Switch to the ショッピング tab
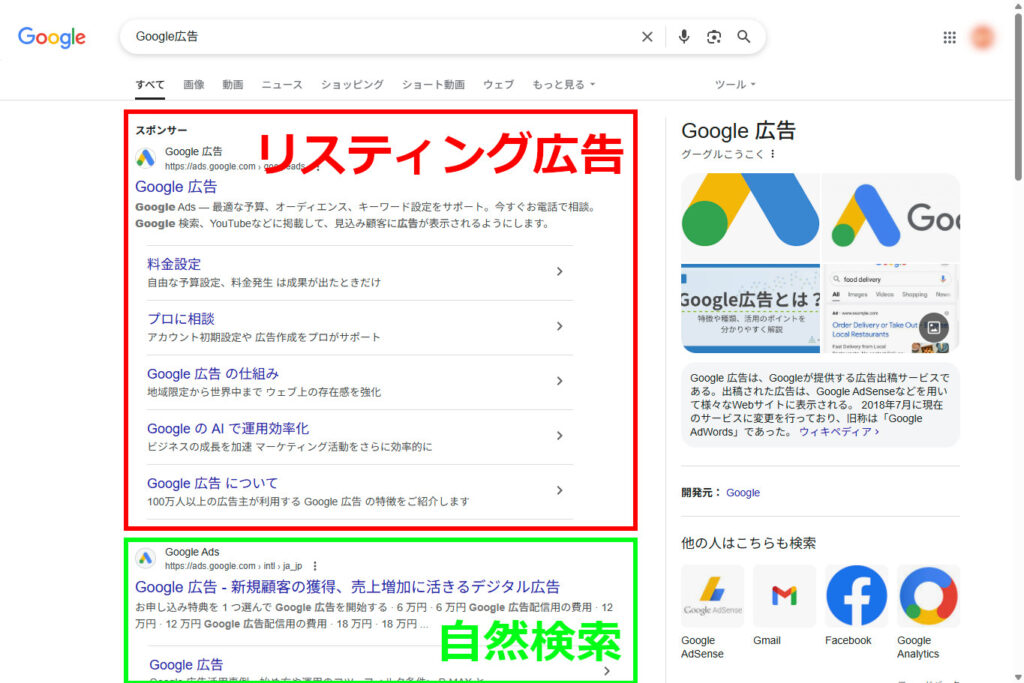 pos(352,85)
